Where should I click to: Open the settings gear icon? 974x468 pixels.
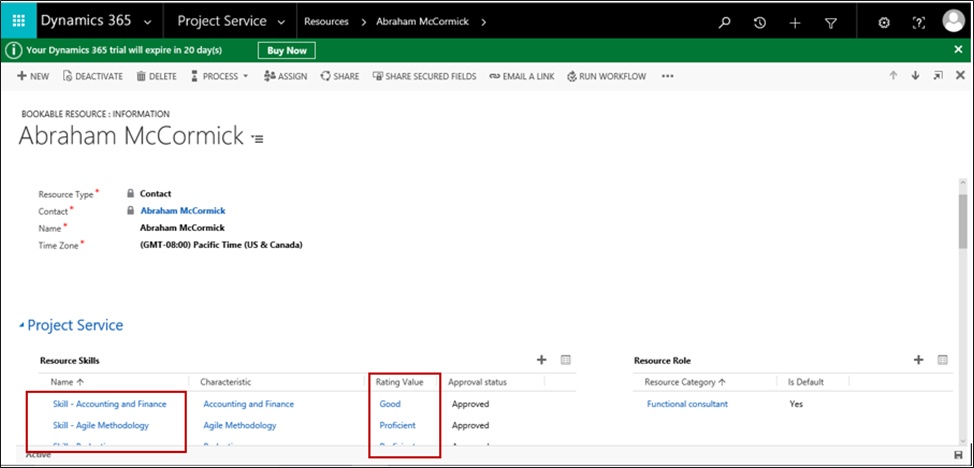pos(884,22)
